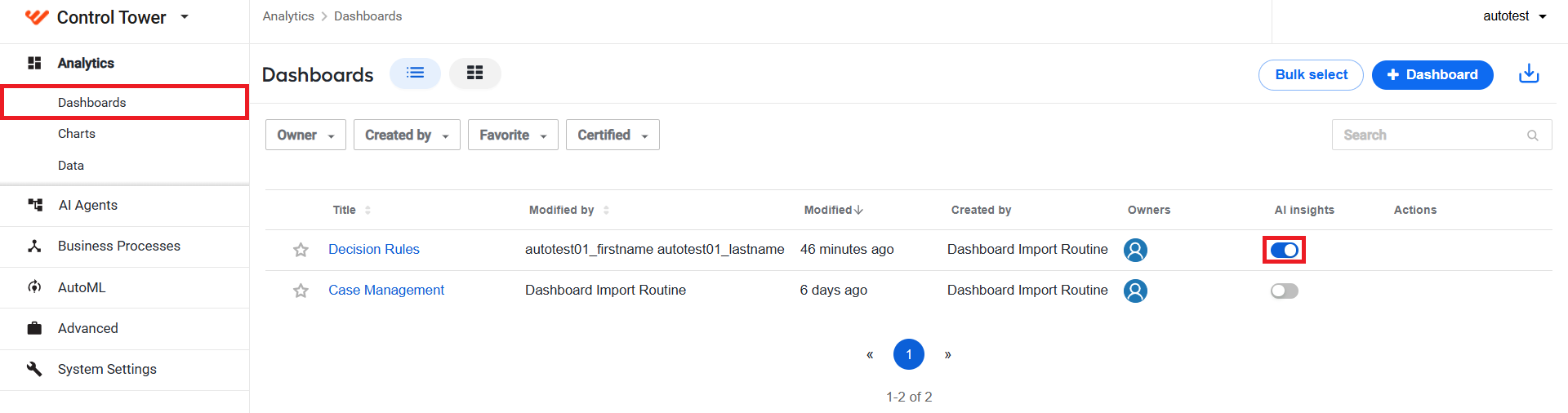
Task: Click the System Settings wrench icon
Action: click(34, 369)
